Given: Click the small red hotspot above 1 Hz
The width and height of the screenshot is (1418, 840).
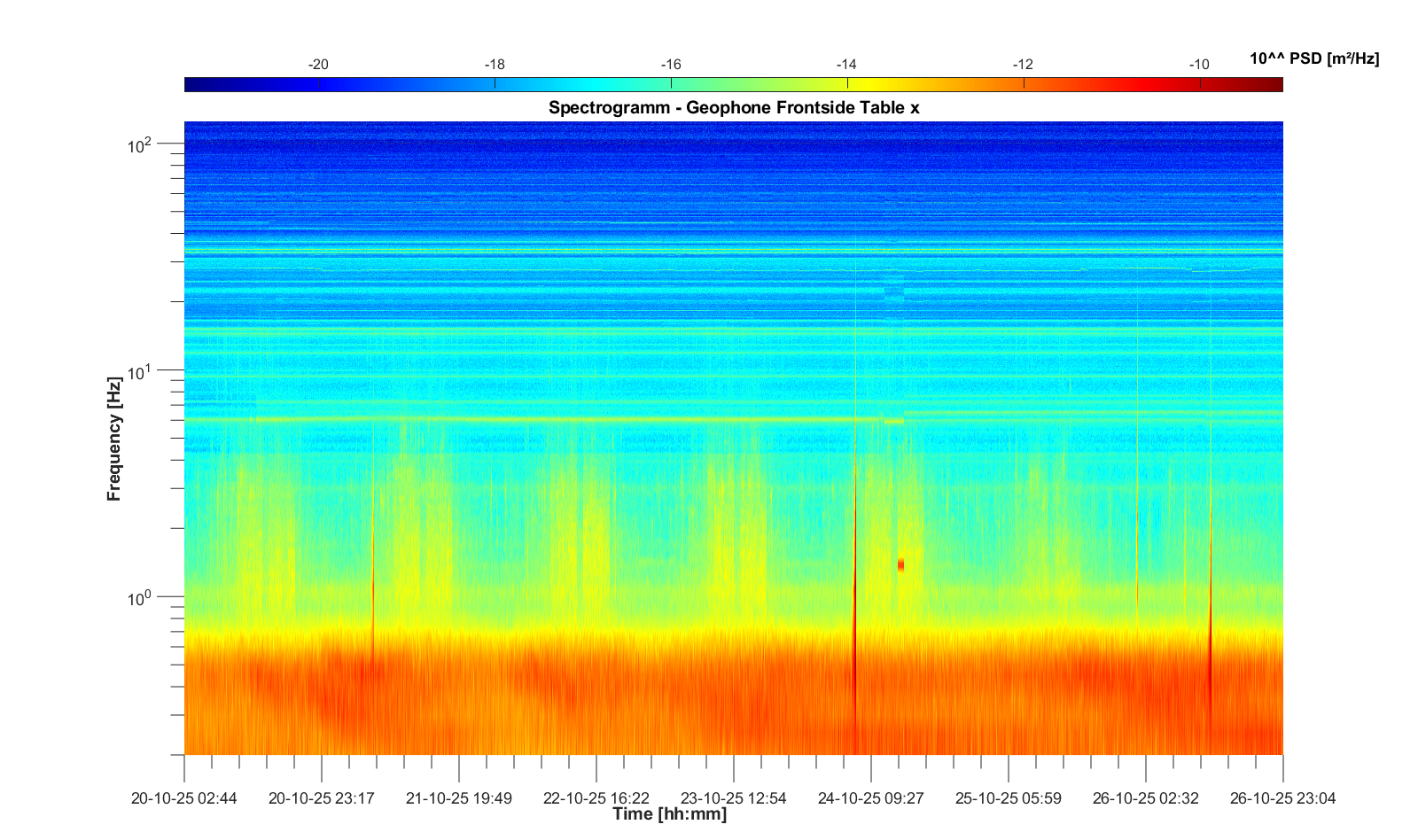Looking at the screenshot, I should click(x=900, y=564).
